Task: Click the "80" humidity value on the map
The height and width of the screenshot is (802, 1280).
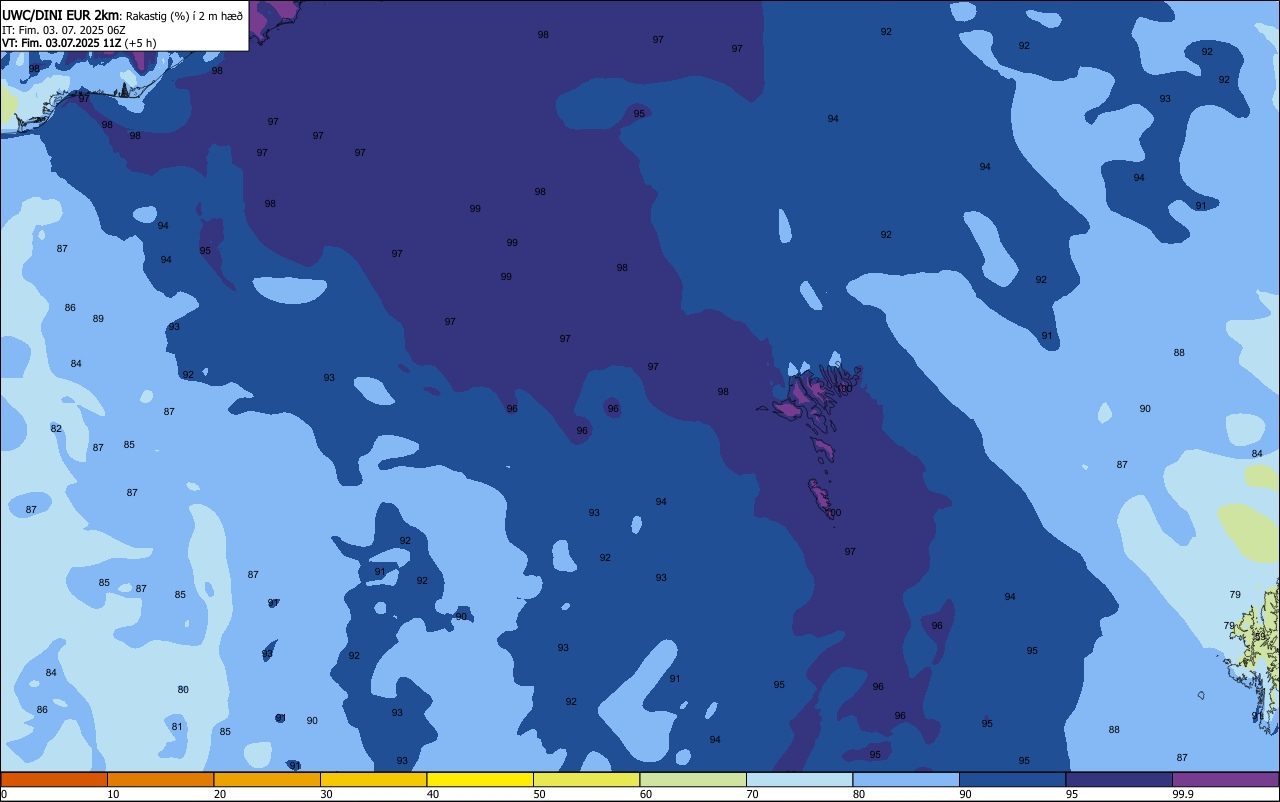Action: click(x=183, y=690)
